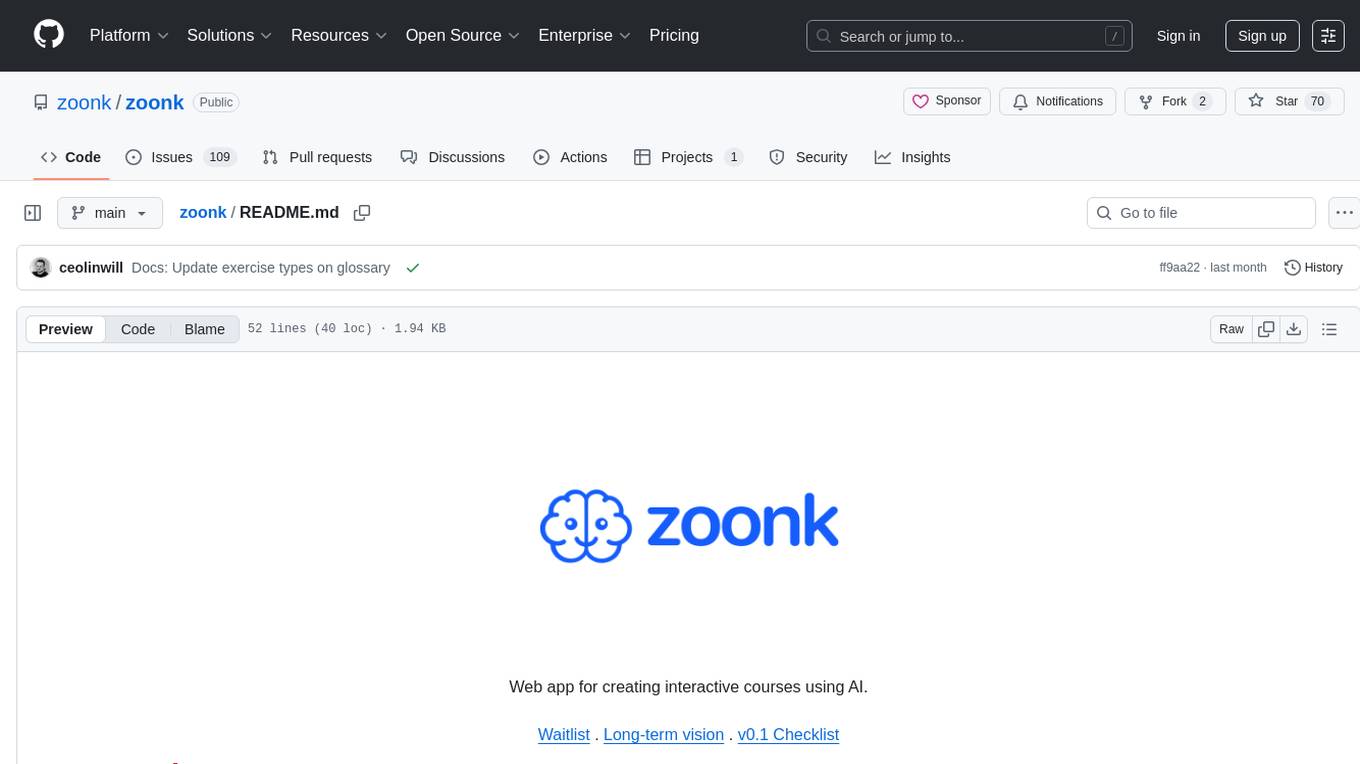Open the Long-term vision link
1360x764 pixels.
(x=664, y=734)
